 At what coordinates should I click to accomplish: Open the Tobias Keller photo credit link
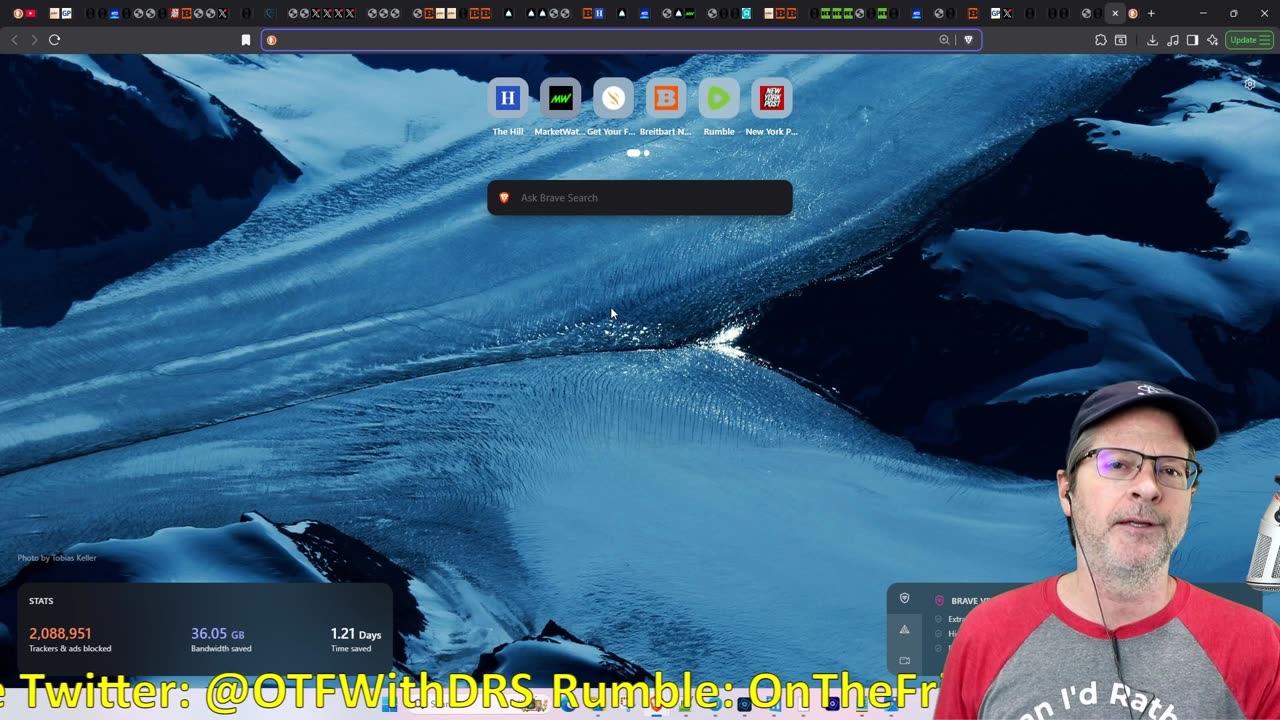[x=57, y=558]
